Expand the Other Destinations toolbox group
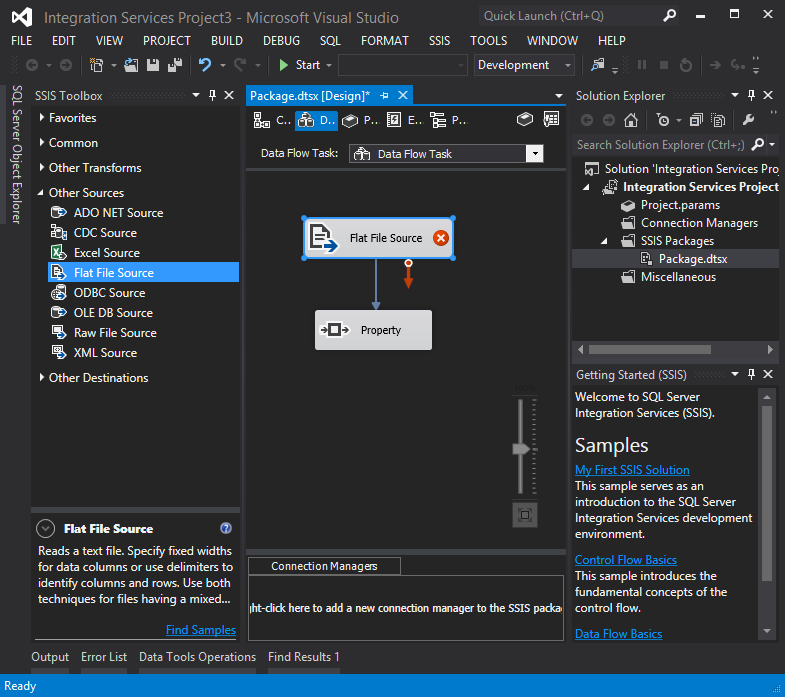 42,378
